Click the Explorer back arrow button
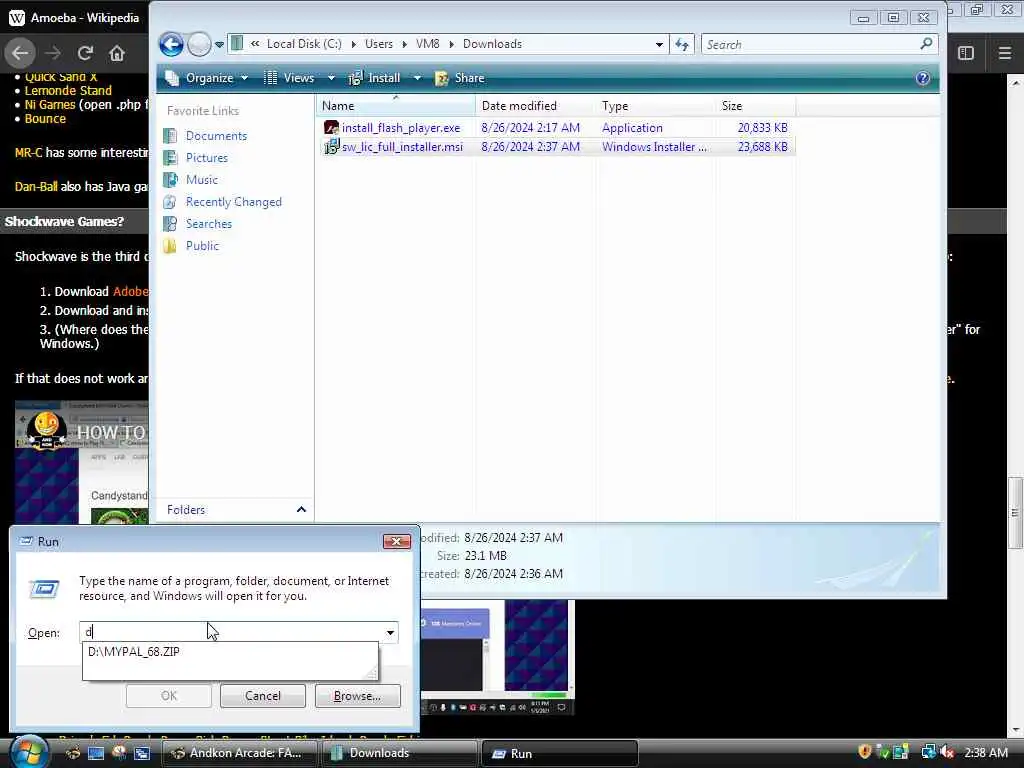Viewport: 1024px width, 768px height. [171, 44]
